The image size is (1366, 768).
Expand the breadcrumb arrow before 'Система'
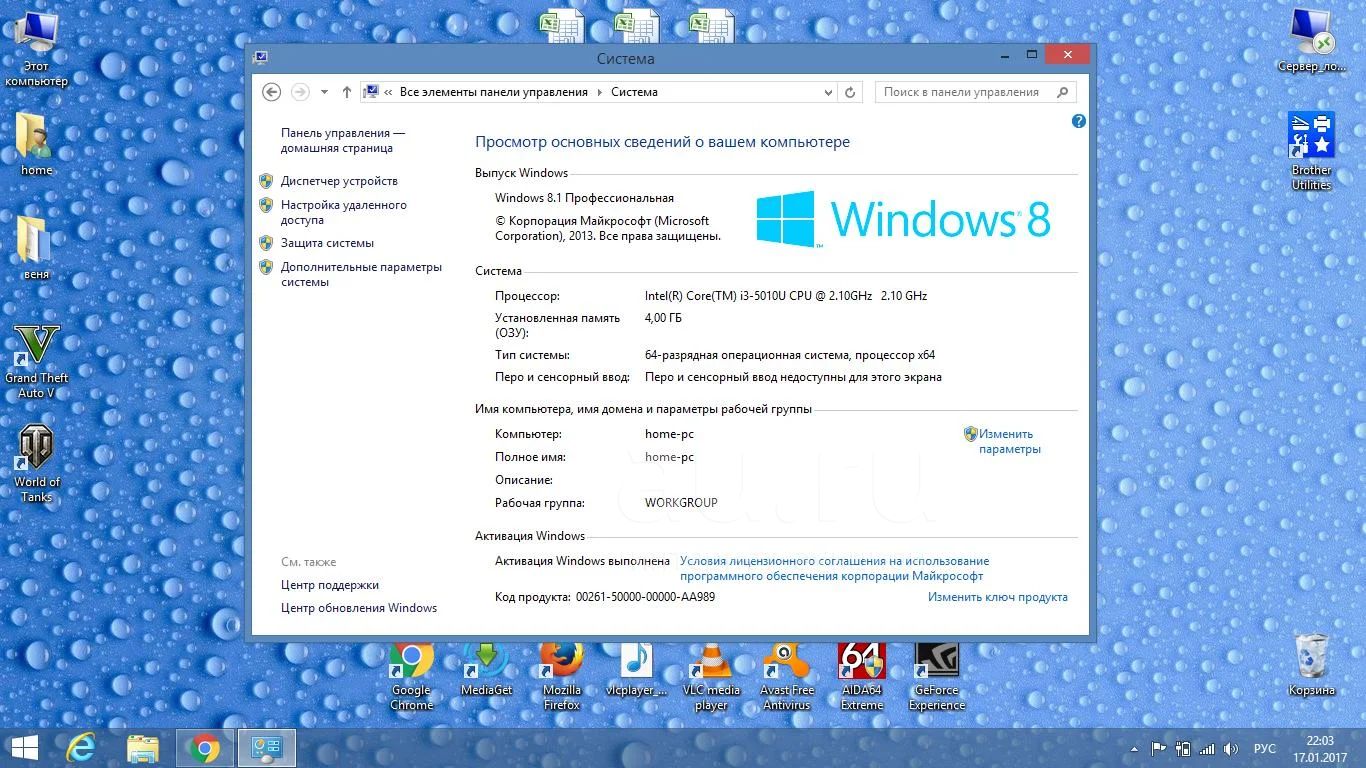[600, 92]
